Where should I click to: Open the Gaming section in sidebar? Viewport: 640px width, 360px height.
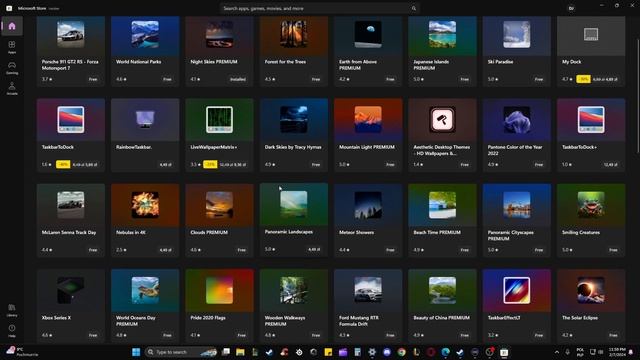click(12, 67)
